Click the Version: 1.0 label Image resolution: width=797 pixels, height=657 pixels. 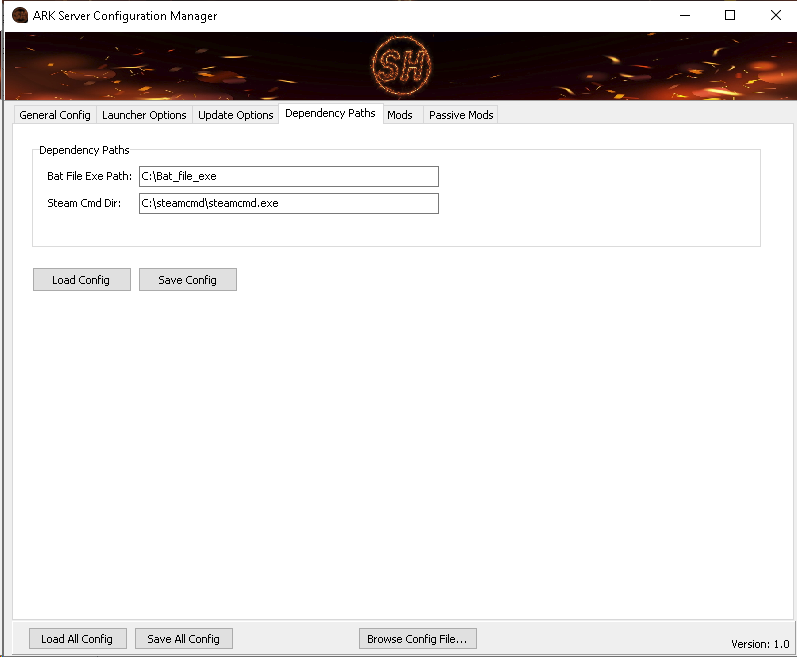click(760, 644)
